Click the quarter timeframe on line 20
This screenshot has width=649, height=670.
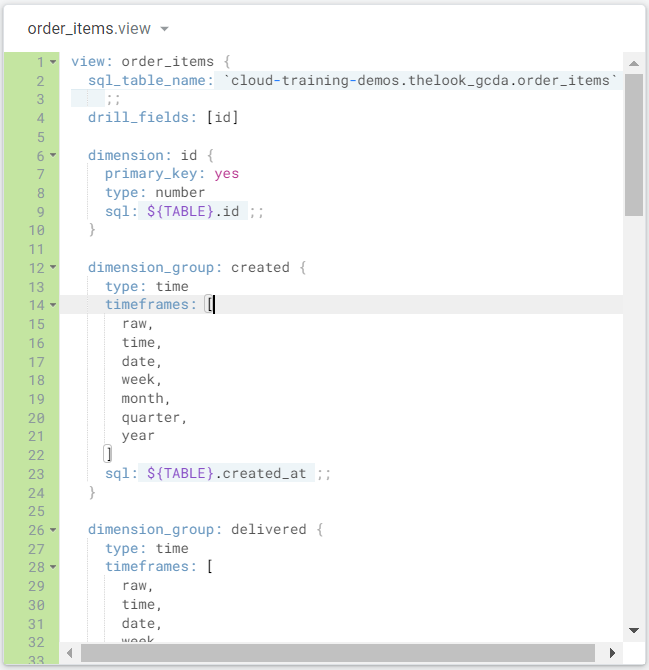154,418
